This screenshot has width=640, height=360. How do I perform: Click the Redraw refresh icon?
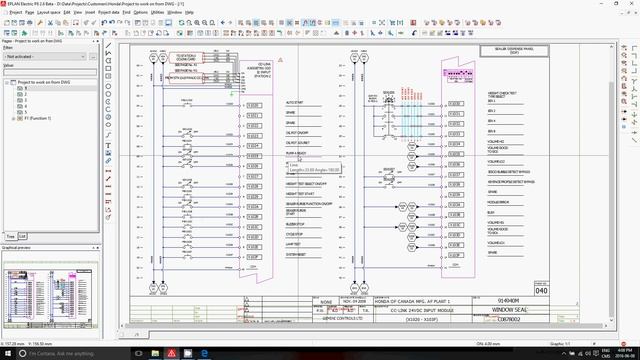181,23
